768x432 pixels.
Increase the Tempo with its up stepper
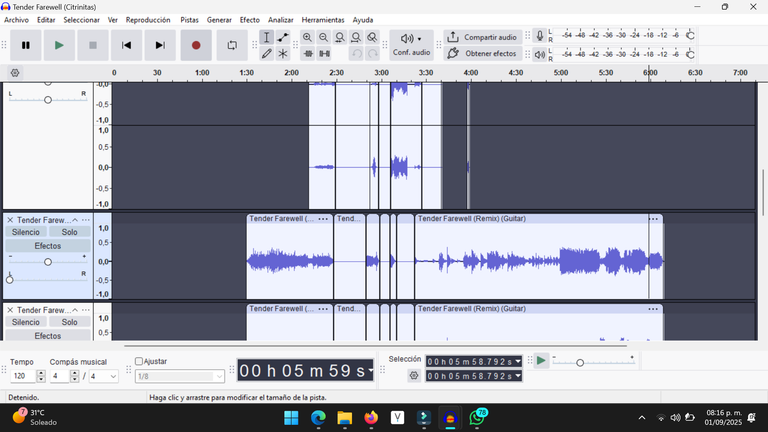[x=41, y=373]
